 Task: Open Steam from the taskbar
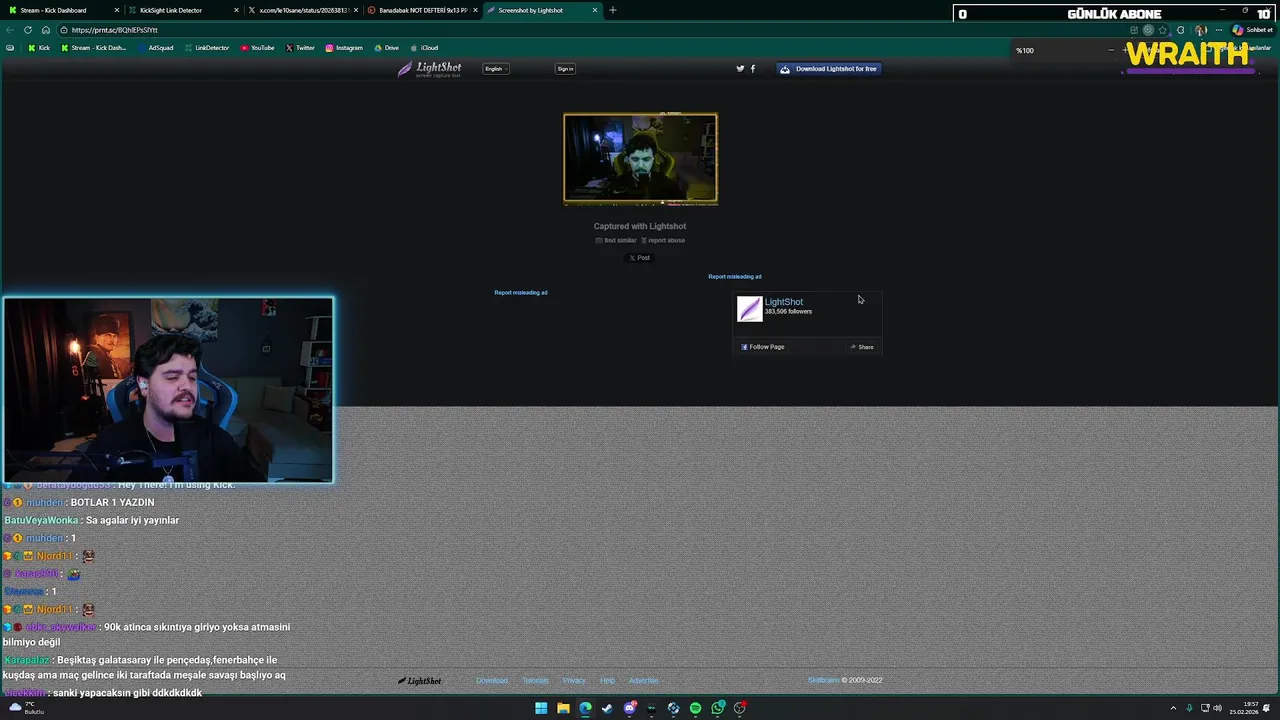click(607, 708)
